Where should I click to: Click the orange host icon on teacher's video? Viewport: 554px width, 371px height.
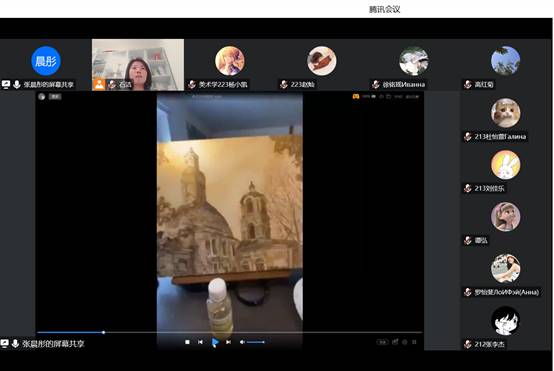pos(99,84)
